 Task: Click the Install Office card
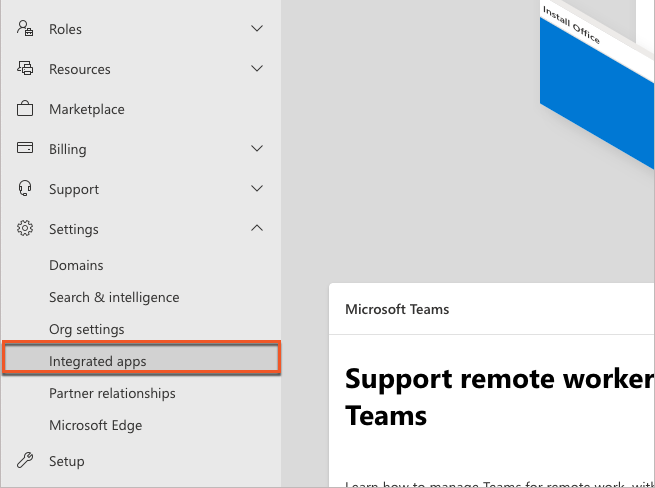[x=597, y=86]
